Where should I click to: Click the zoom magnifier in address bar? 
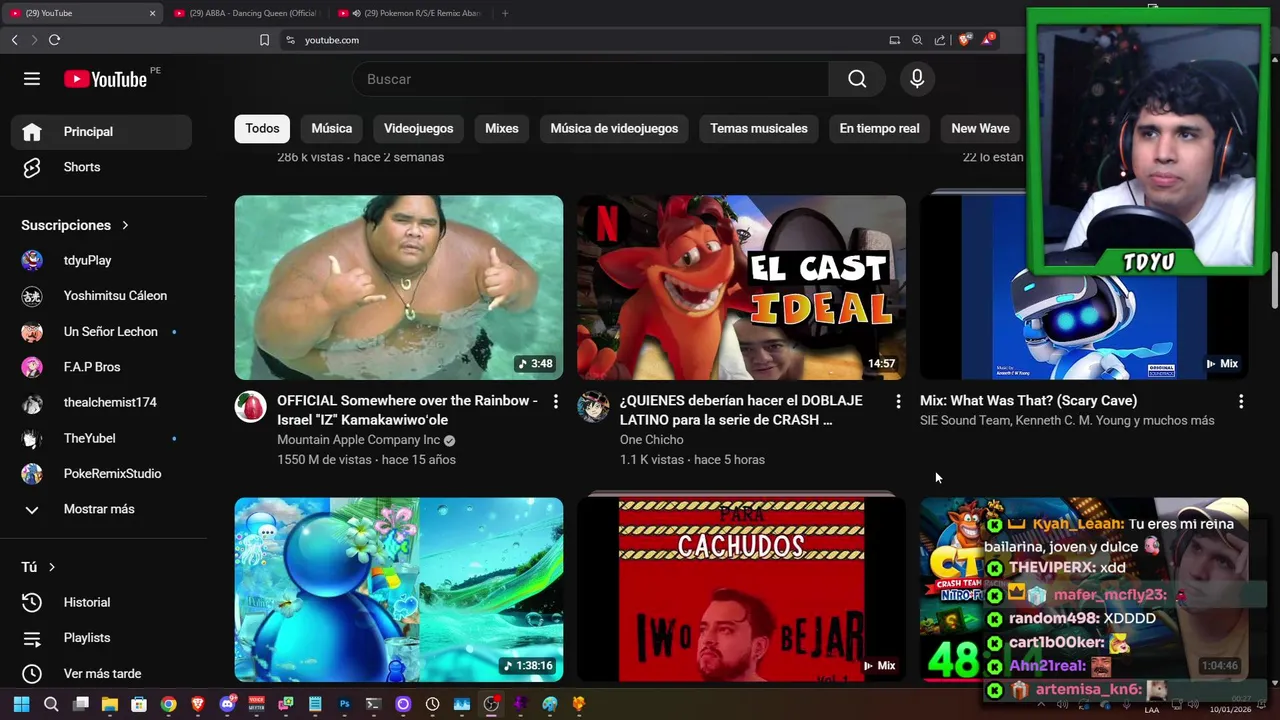pos(917,40)
